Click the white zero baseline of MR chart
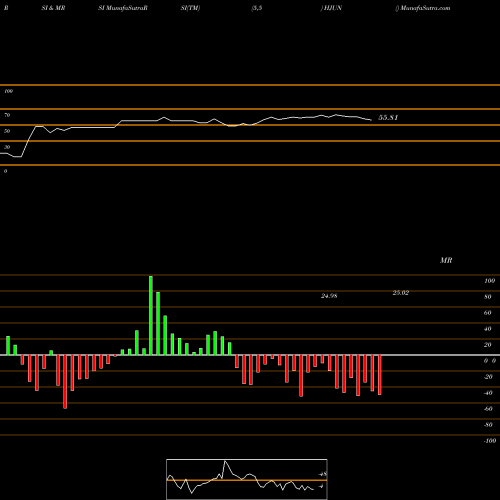The height and width of the screenshot is (500, 500). point(250,355)
